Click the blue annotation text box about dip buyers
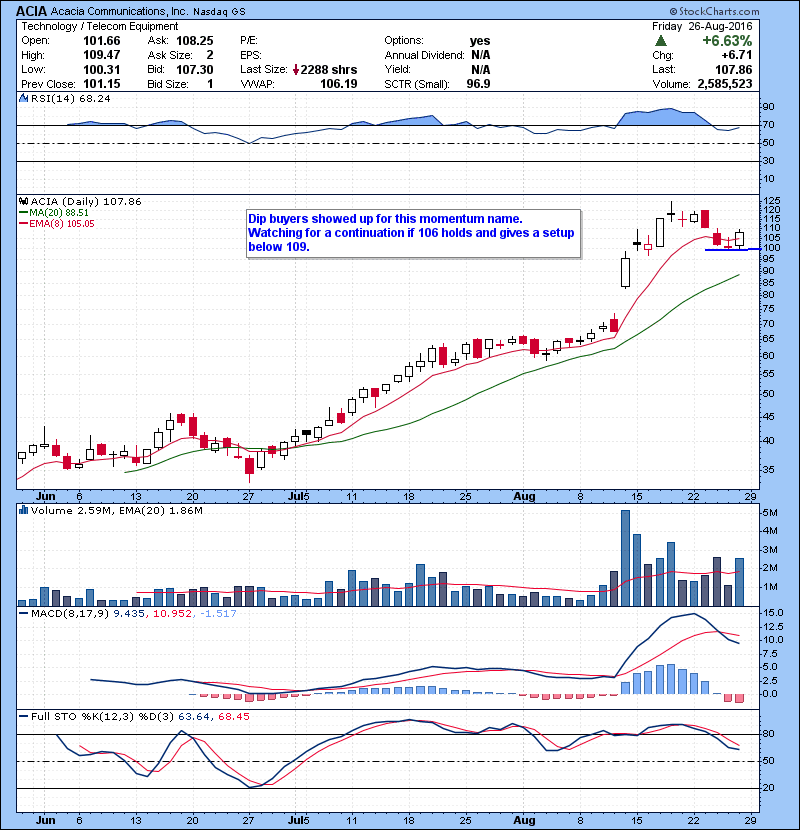The image size is (800, 830). [x=414, y=233]
